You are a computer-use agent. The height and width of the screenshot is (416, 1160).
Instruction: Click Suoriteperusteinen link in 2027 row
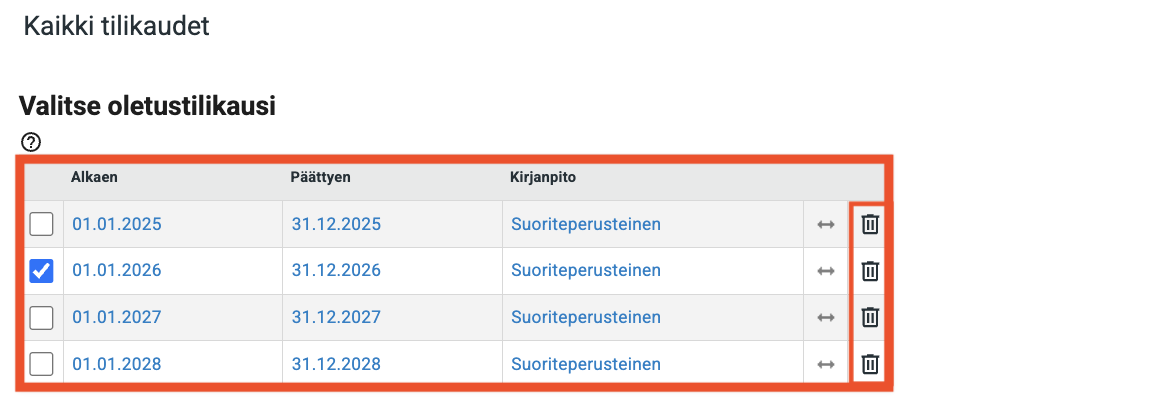(585, 317)
